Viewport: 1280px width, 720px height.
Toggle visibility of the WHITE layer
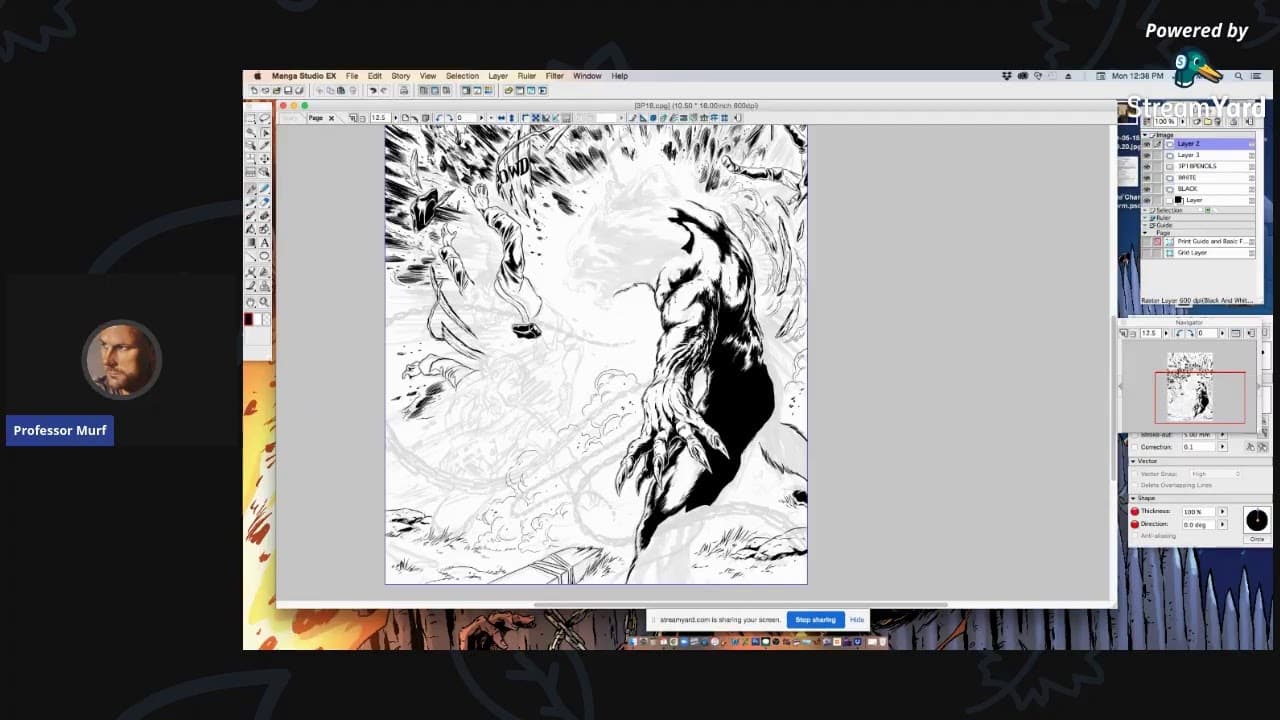click(x=1146, y=178)
